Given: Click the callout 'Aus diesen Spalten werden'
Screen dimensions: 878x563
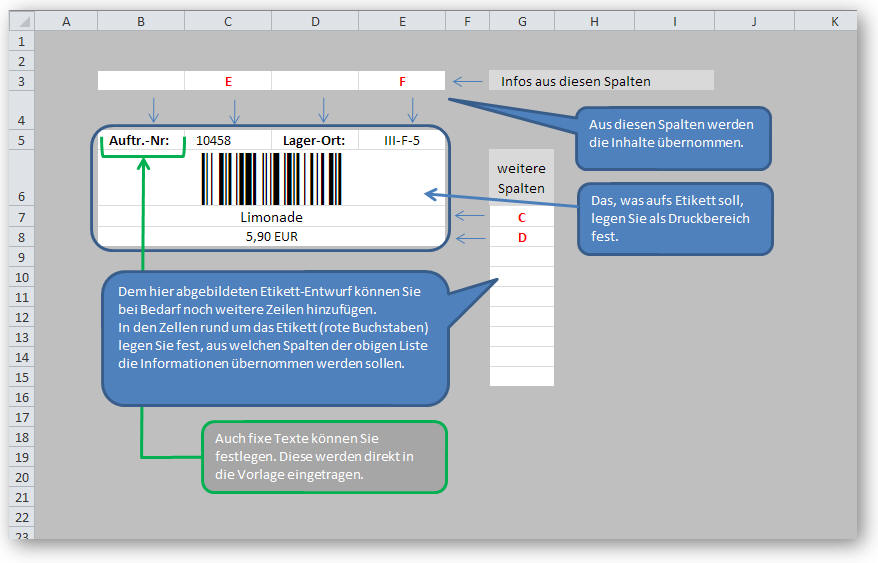Looking at the screenshot, I should click(x=673, y=138).
